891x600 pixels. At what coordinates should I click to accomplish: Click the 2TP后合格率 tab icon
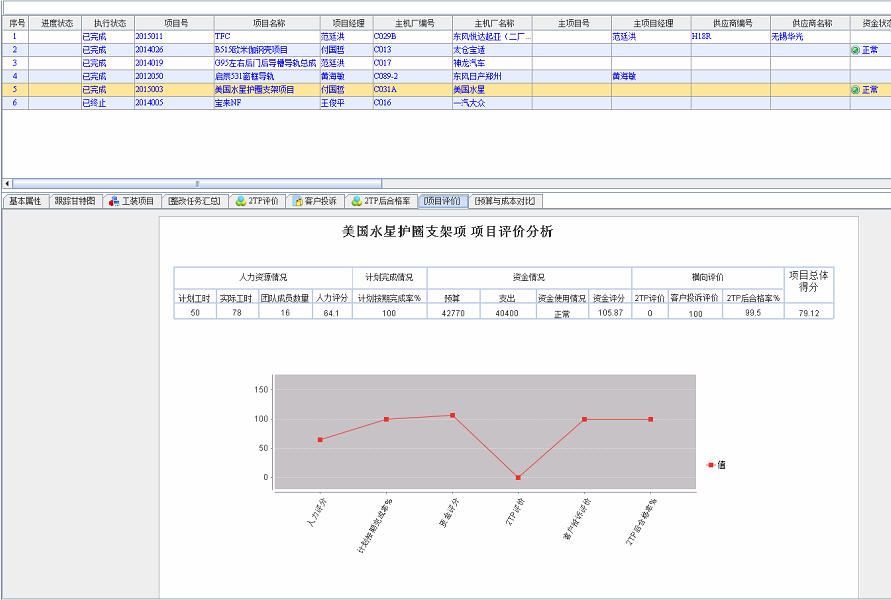pos(357,201)
